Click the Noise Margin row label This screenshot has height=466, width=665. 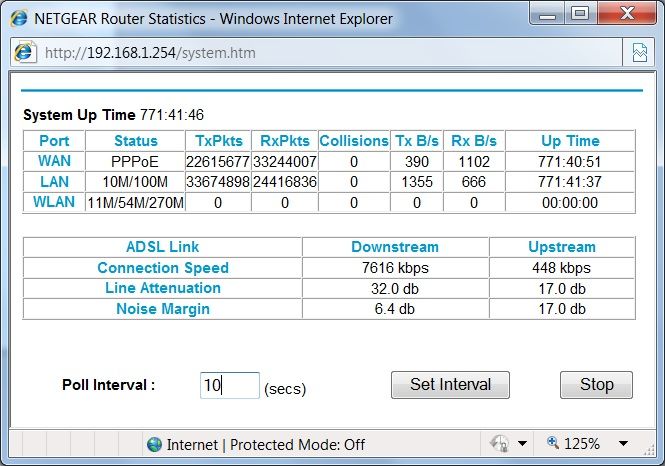pos(163,309)
